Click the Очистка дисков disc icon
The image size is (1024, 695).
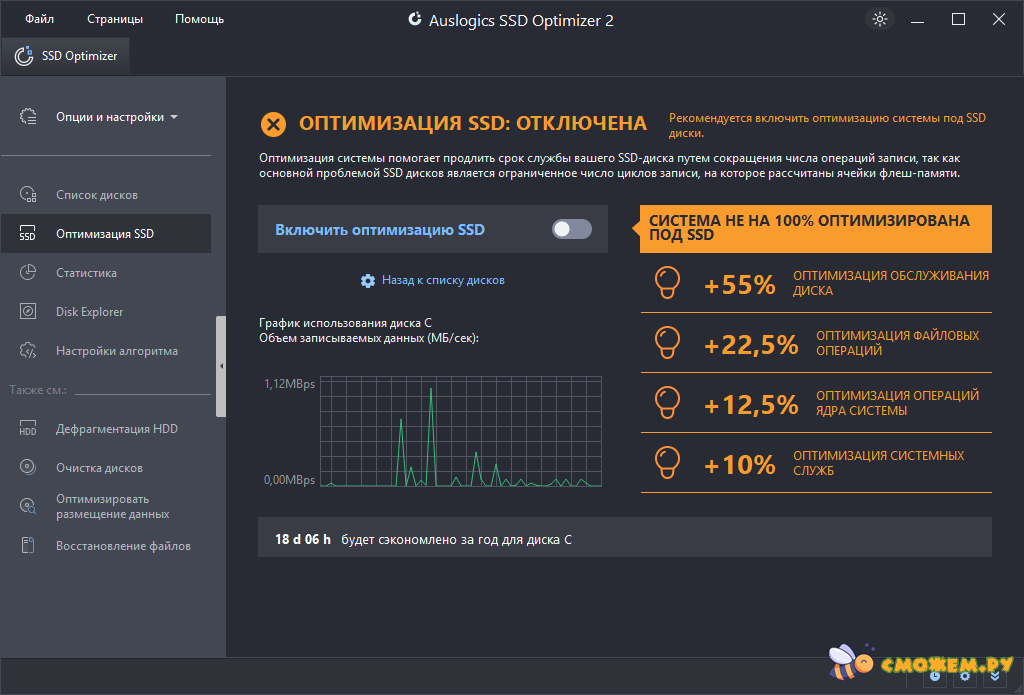(28, 468)
